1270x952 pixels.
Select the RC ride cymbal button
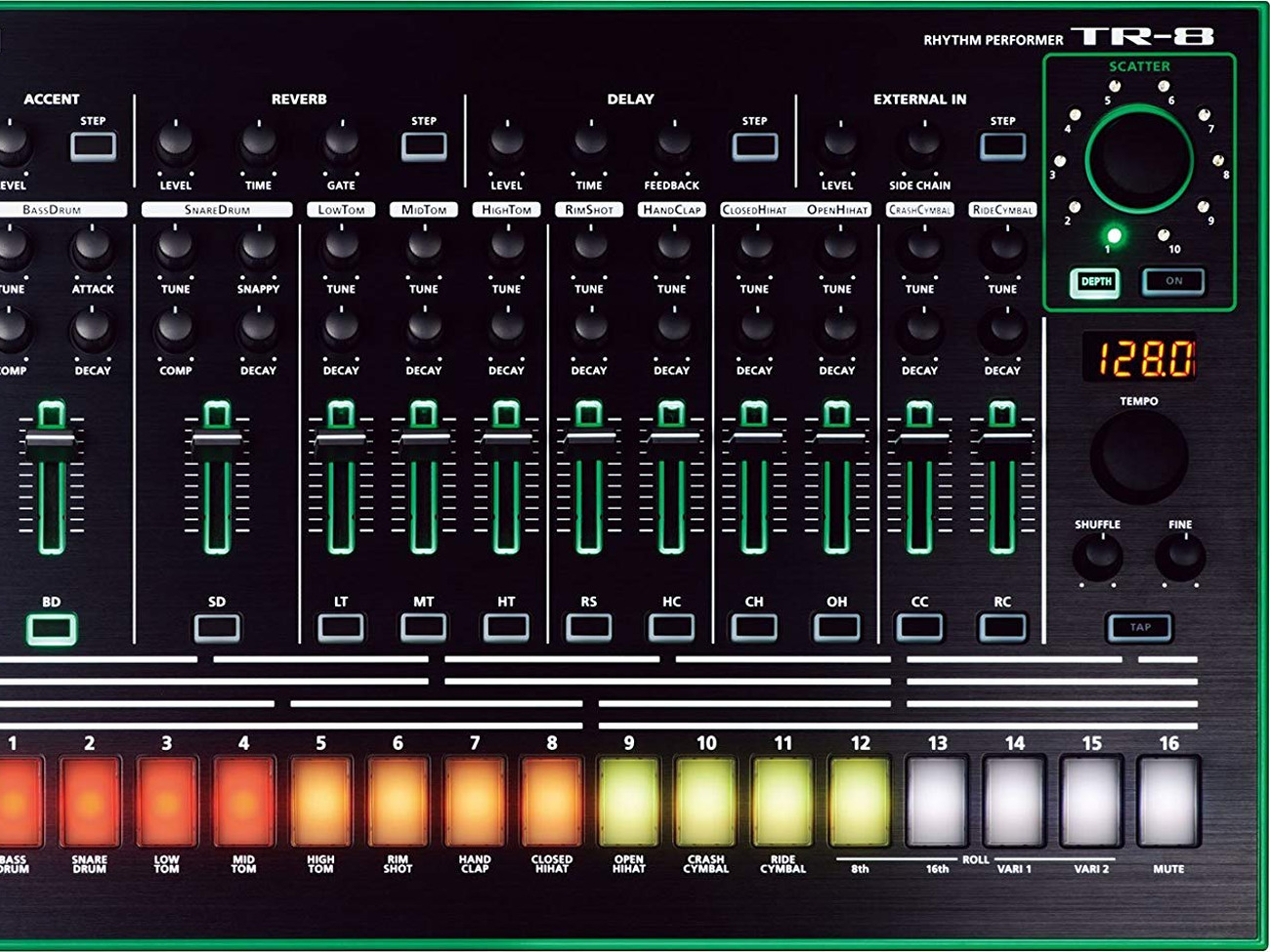point(1002,627)
